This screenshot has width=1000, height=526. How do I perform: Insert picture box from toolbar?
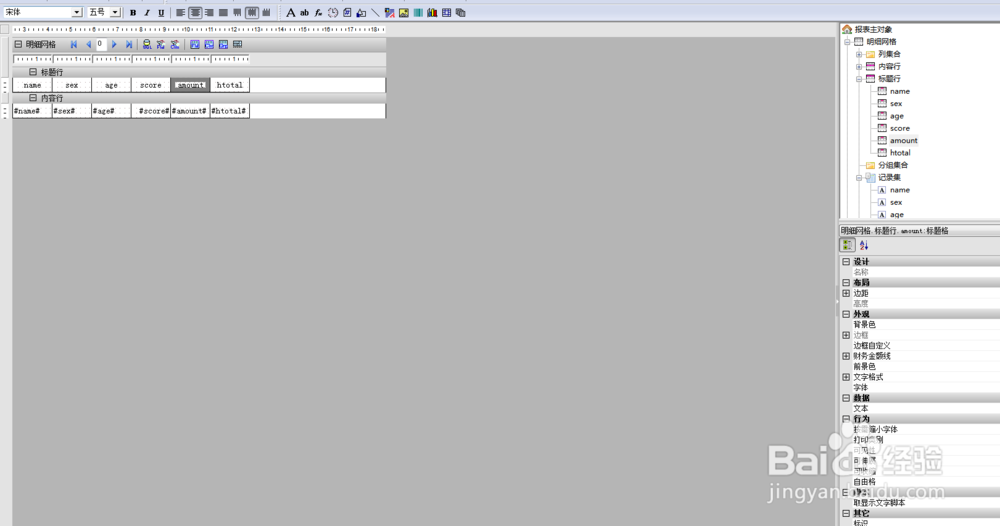404,13
